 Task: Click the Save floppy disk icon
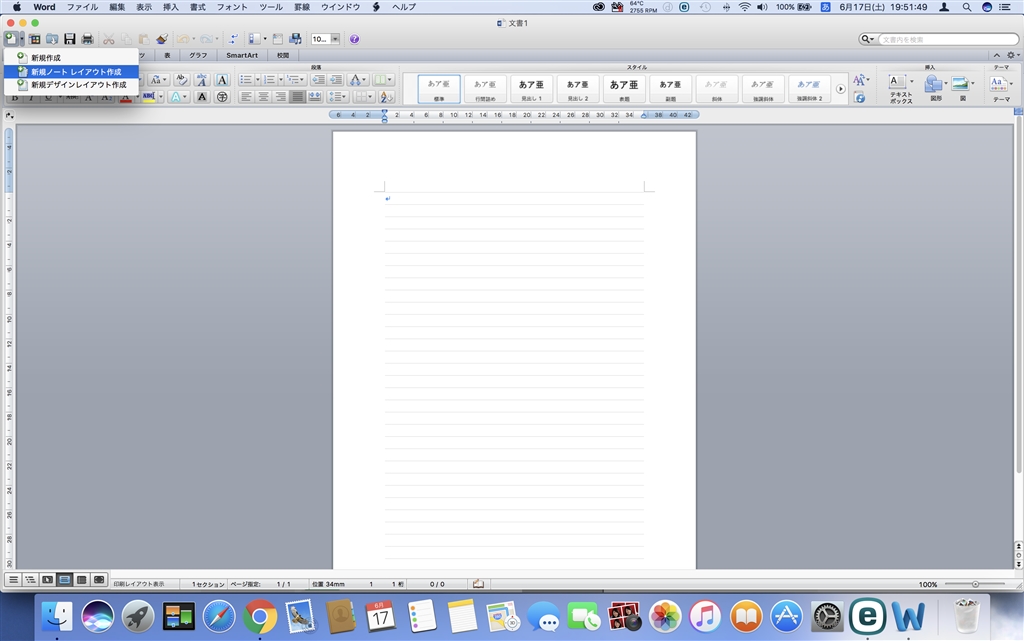pyautogui.click(x=70, y=39)
